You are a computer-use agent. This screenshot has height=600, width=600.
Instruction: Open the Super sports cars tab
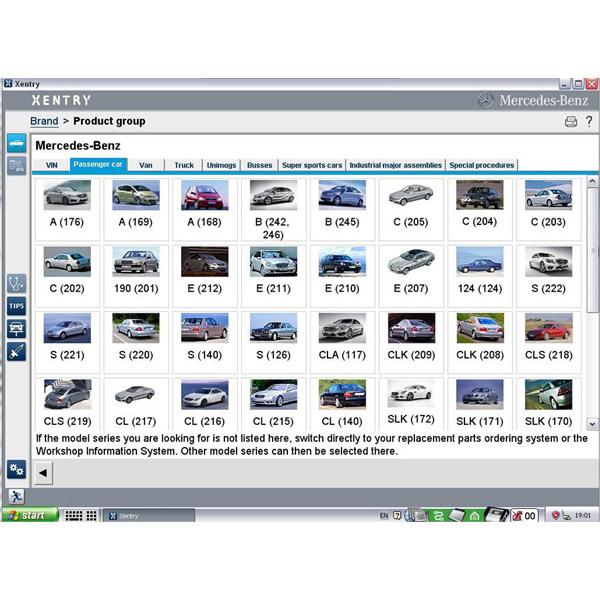point(312,165)
